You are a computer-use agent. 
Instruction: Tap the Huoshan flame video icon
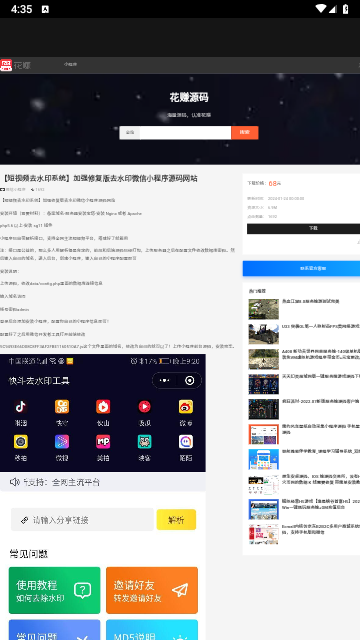click(x=103, y=407)
